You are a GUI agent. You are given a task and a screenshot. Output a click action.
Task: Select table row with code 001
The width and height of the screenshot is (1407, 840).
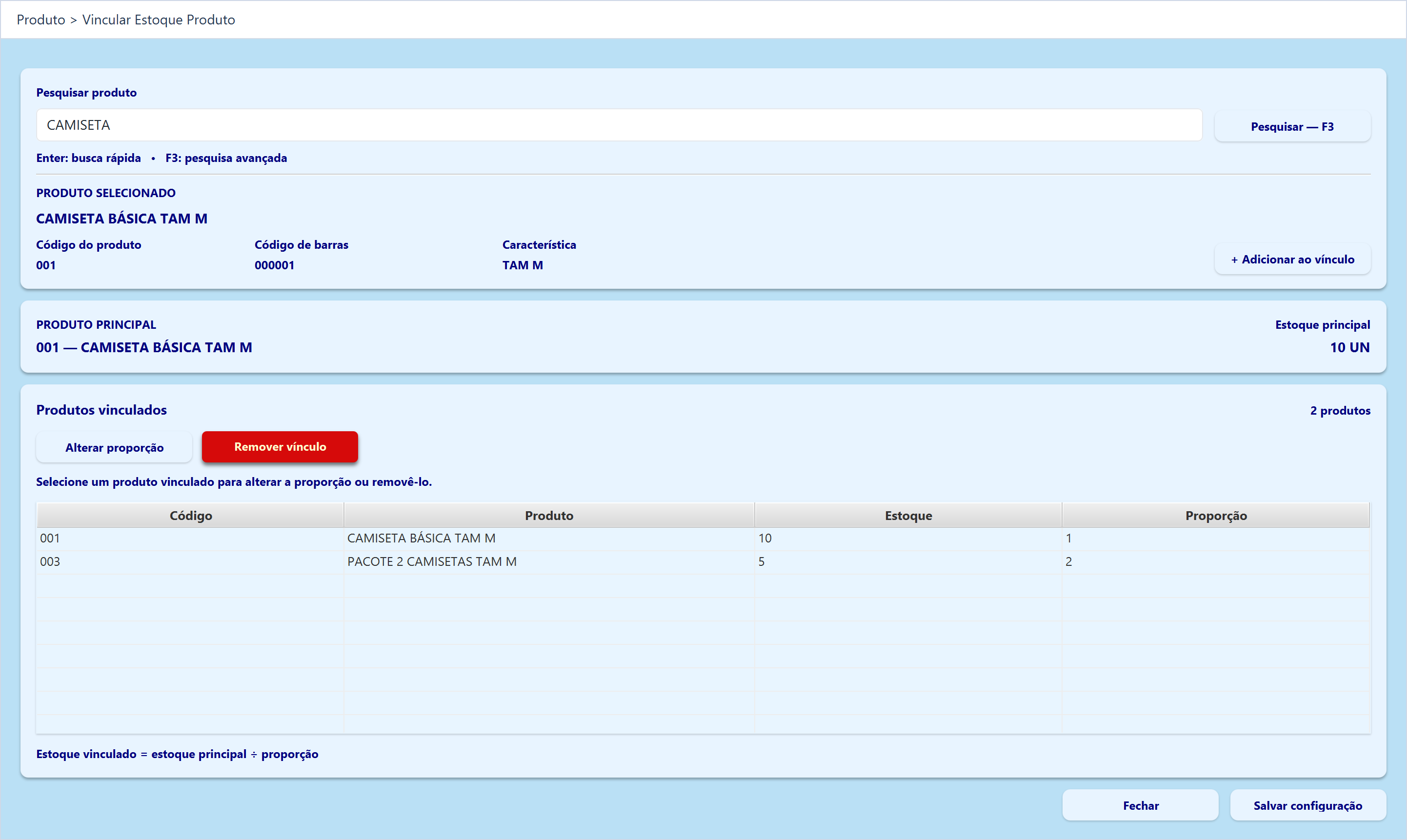coord(703,539)
